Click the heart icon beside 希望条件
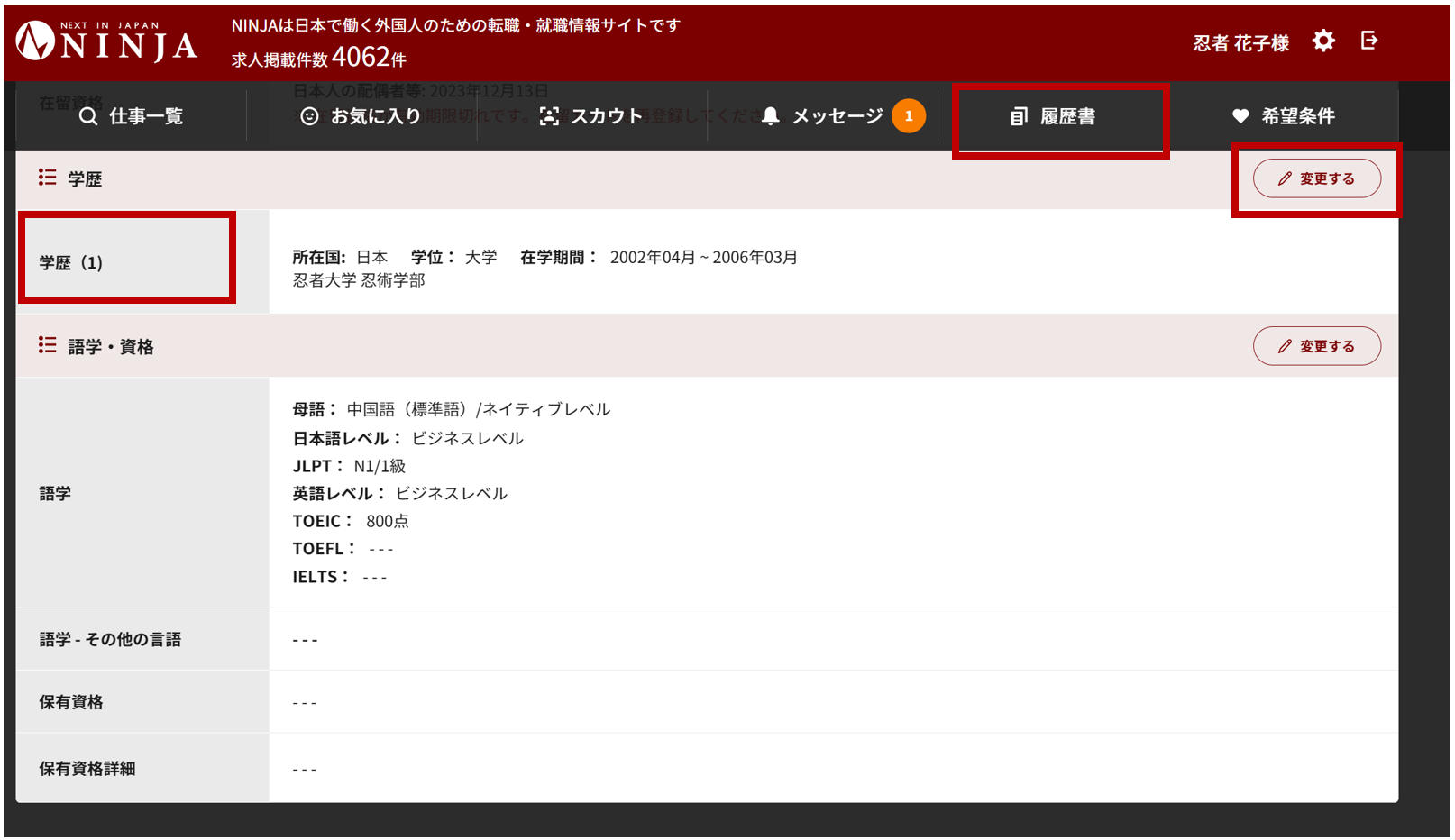Image resolution: width=1455 pixels, height=840 pixels. point(1240,116)
